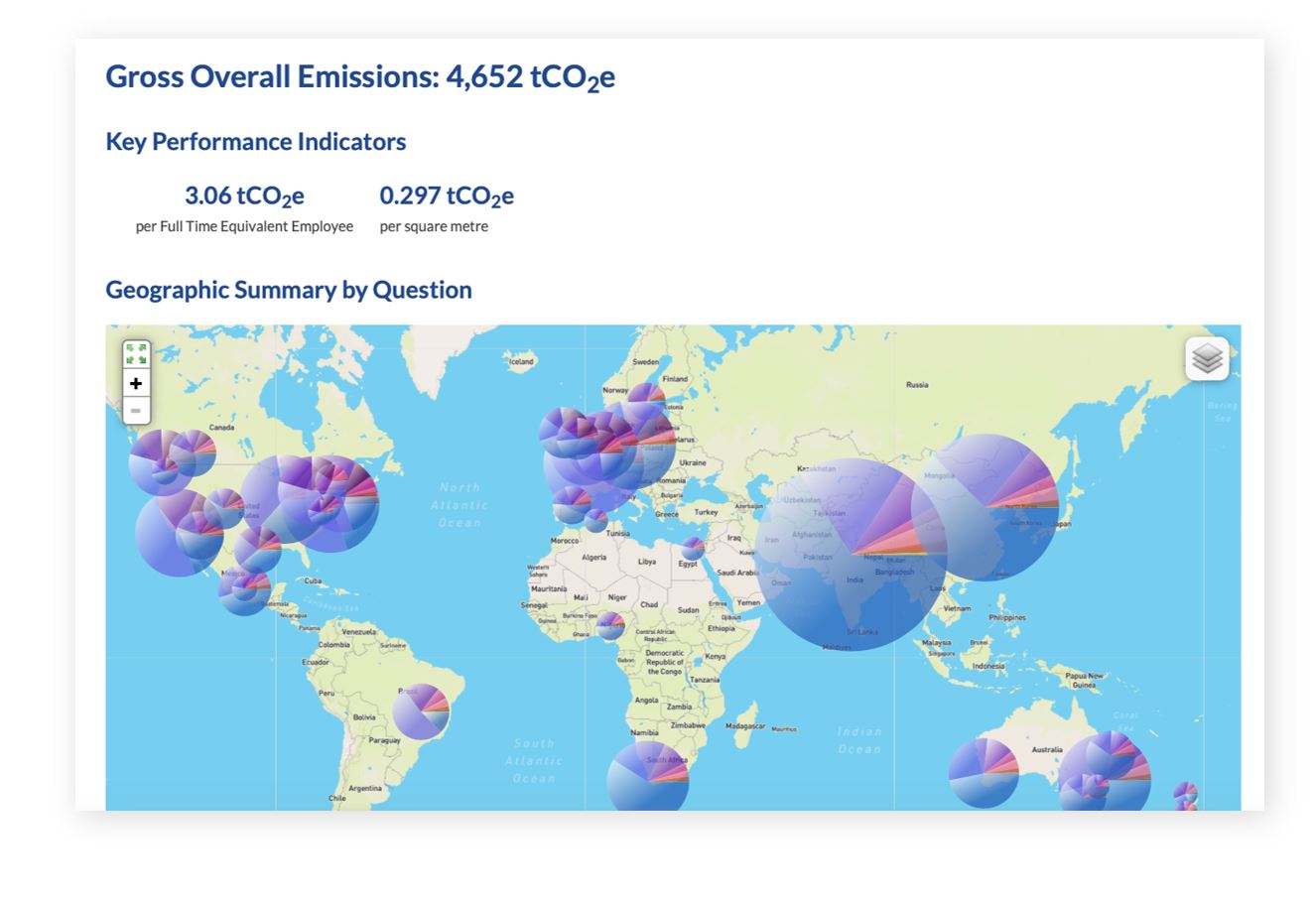Viewport: 1316px width, 902px height.
Task: Click the Turkey label on the map
Action: pyautogui.click(x=706, y=512)
